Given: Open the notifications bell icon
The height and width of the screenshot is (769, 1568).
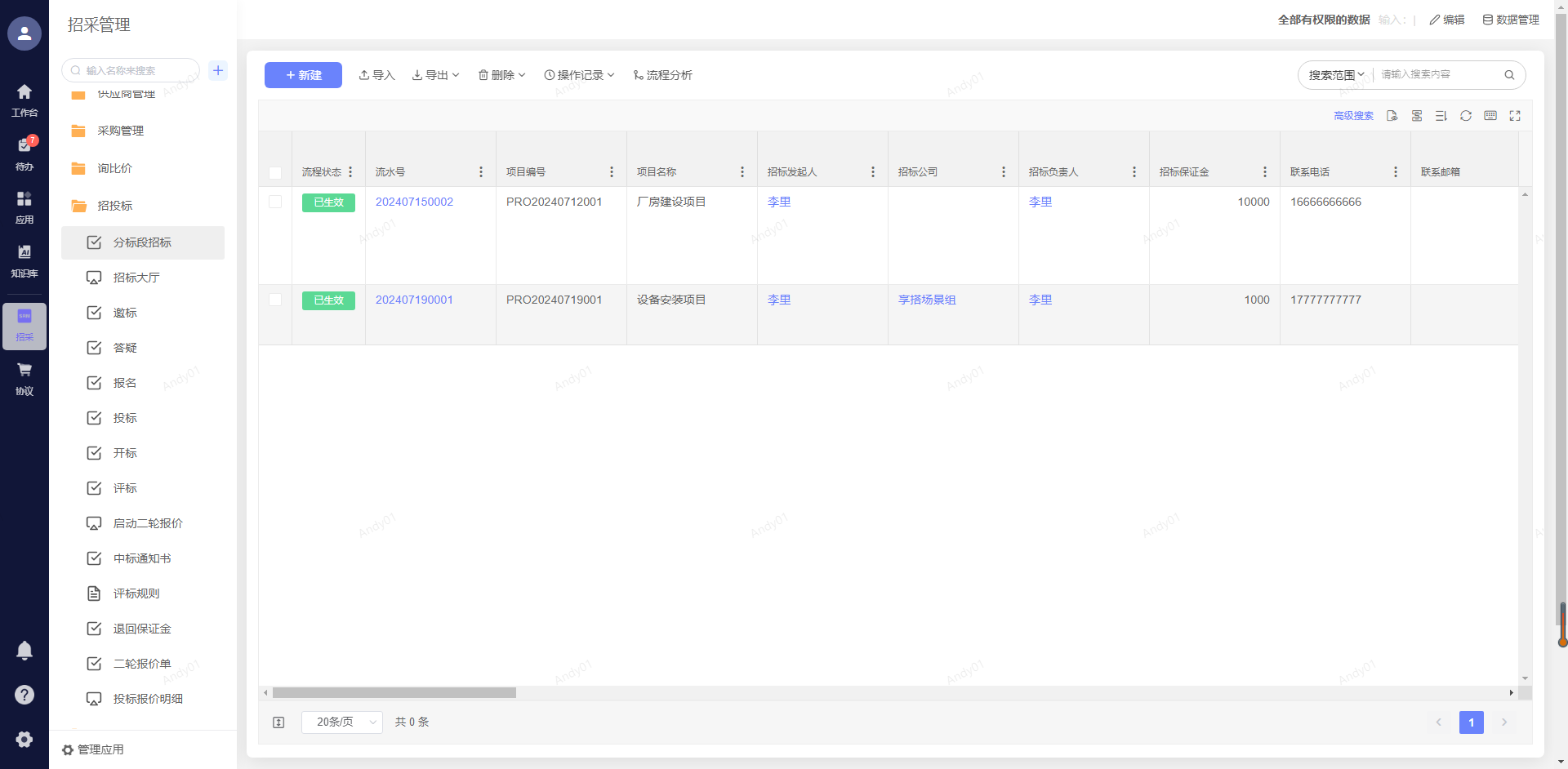Looking at the screenshot, I should 24,651.
